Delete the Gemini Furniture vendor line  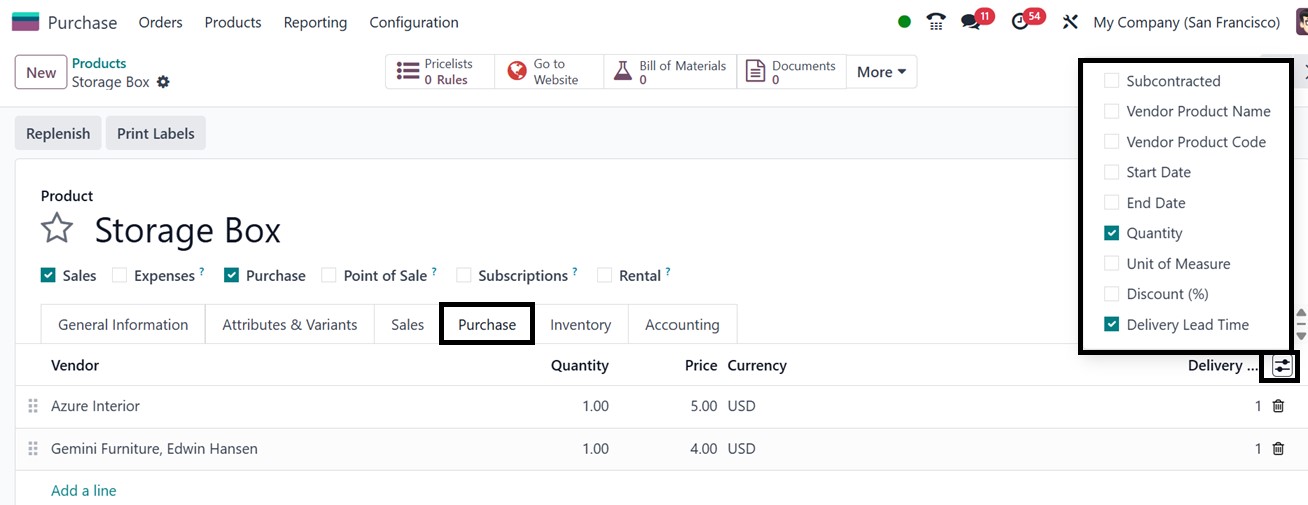click(1278, 449)
